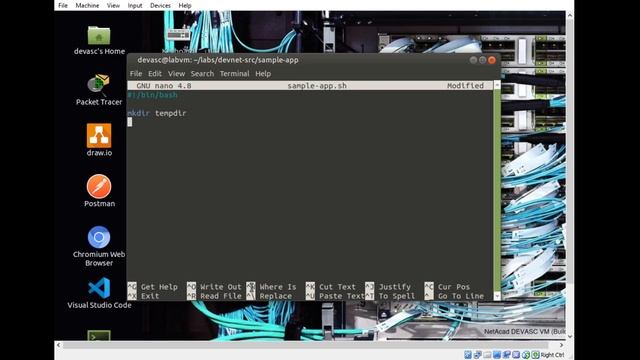
Task: Click terminal scrollbar up arrow
Action: [x=497, y=84]
